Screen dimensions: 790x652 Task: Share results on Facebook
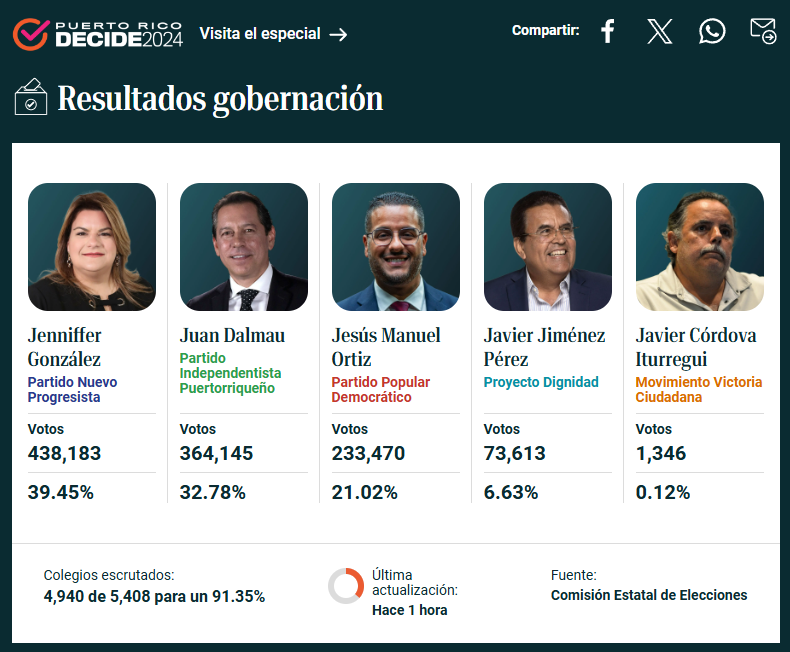click(608, 31)
